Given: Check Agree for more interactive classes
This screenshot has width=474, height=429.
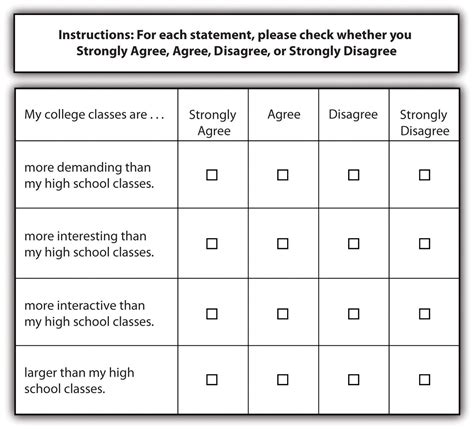Looking at the screenshot, I should [x=283, y=314].
